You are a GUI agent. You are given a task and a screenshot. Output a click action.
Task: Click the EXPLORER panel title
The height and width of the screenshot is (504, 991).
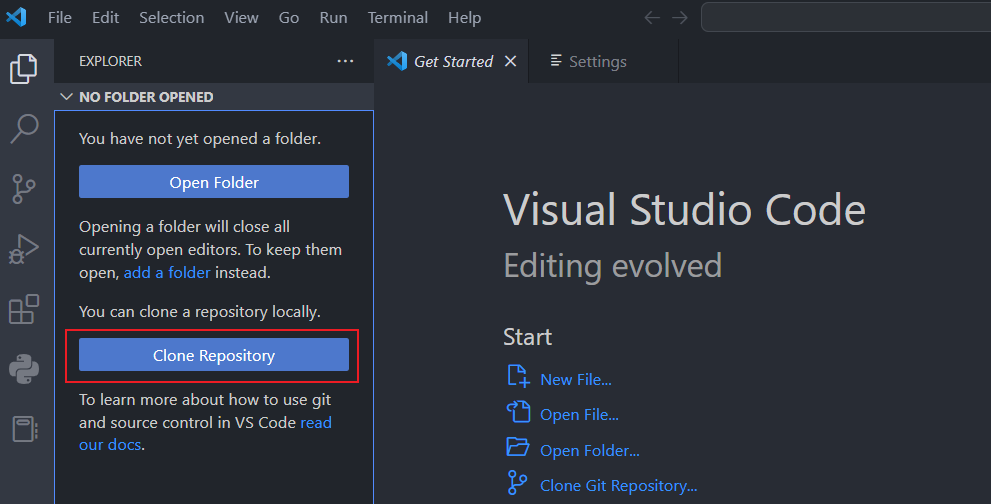tap(111, 61)
